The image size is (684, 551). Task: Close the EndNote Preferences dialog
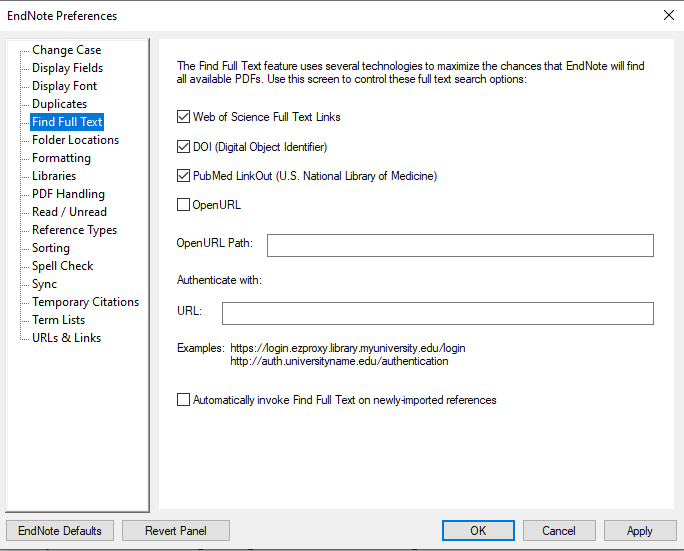tap(668, 15)
